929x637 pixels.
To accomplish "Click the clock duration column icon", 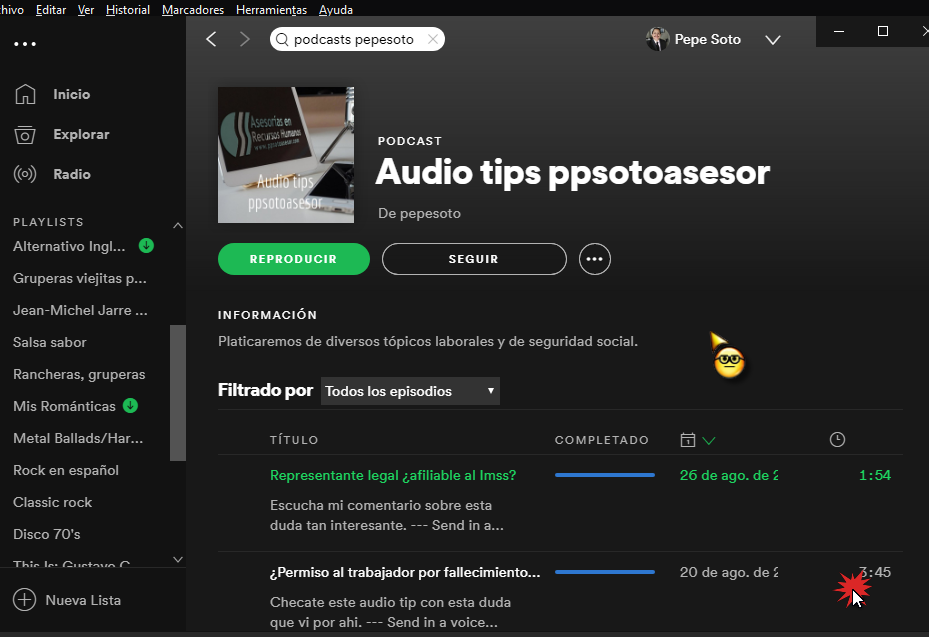I will coord(837,439).
